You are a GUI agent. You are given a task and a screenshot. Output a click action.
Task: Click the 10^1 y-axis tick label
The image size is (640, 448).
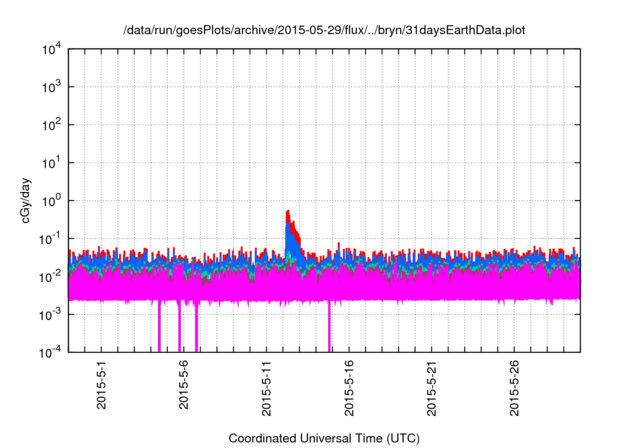(x=51, y=163)
